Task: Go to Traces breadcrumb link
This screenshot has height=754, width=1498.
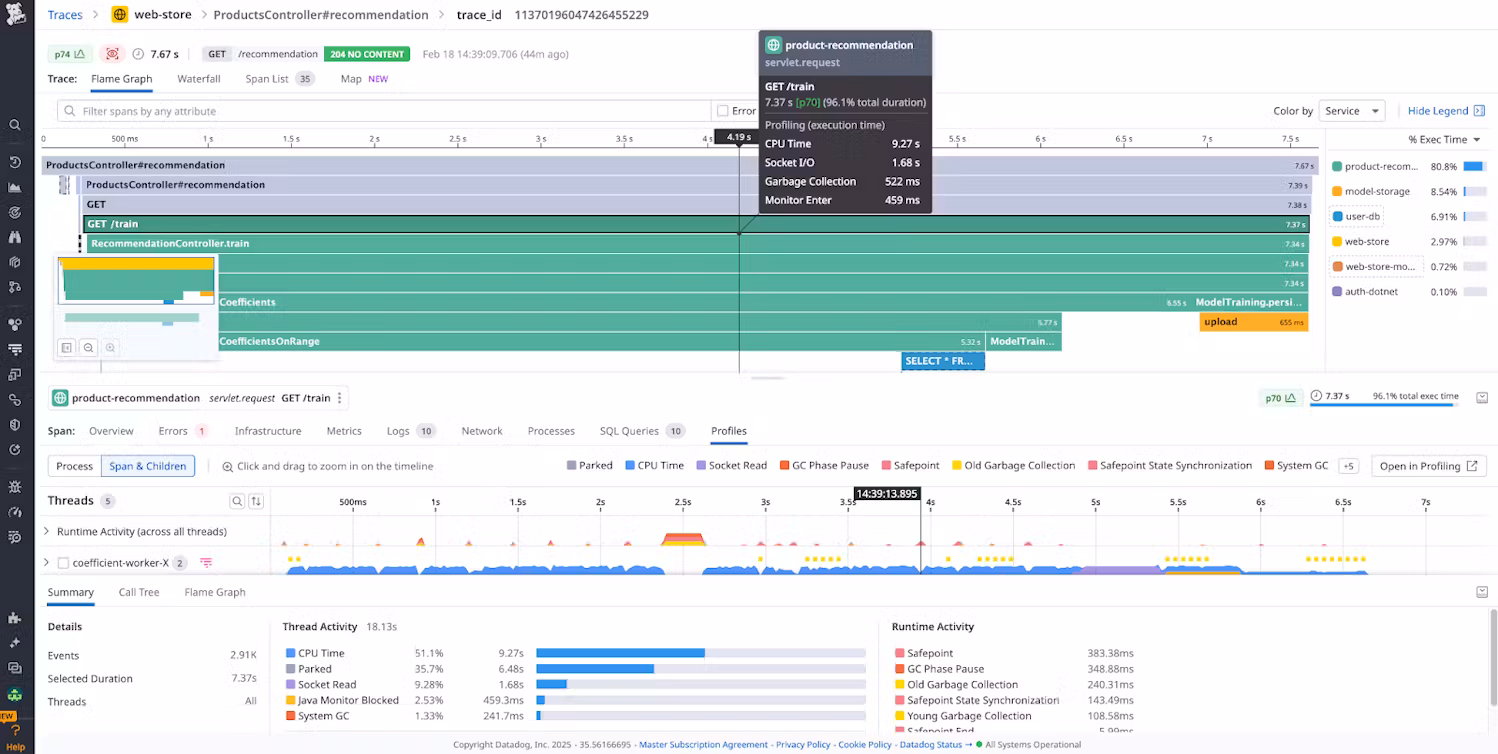Action: pos(65,15)
